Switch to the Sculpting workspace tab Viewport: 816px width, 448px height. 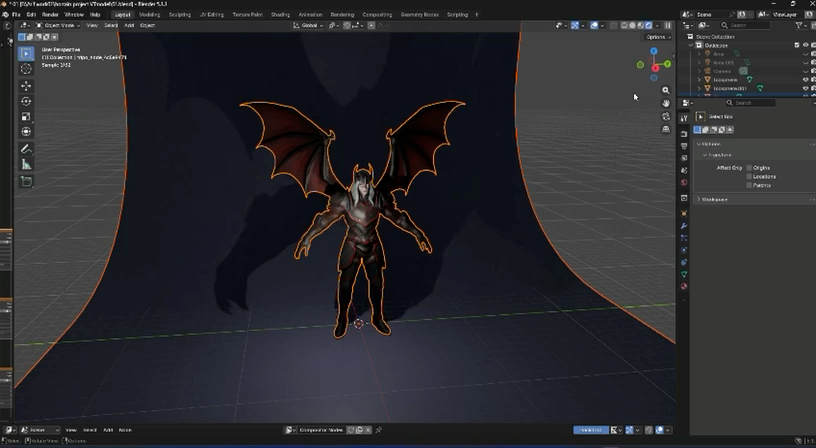(180, 15)
